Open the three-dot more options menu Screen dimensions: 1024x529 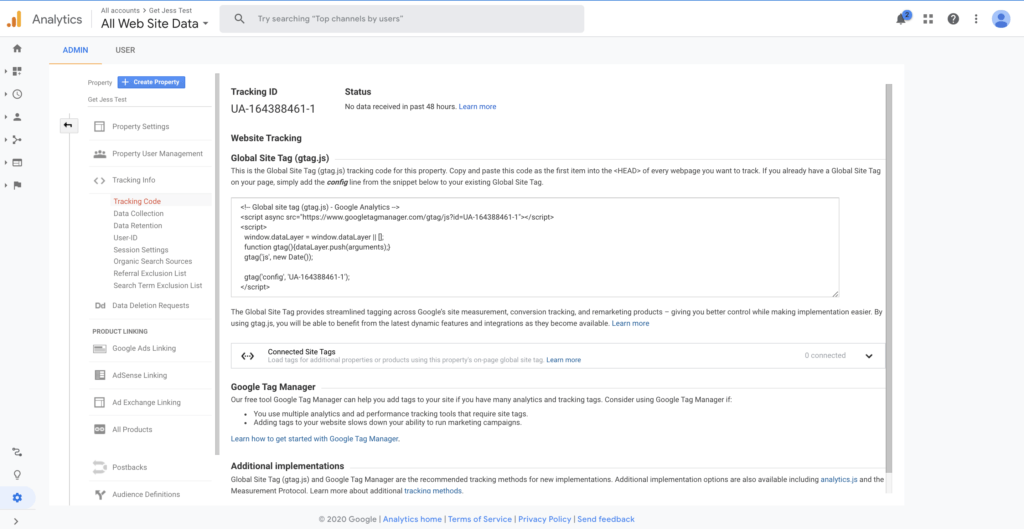point(976,19)
